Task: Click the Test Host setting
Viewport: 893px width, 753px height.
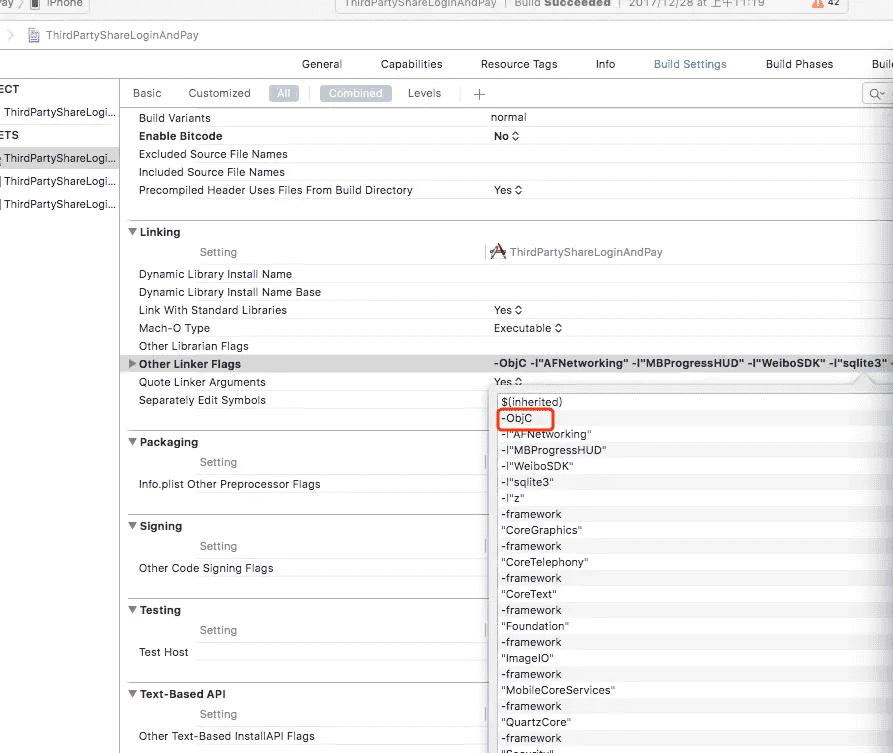Action: point(163,652)
